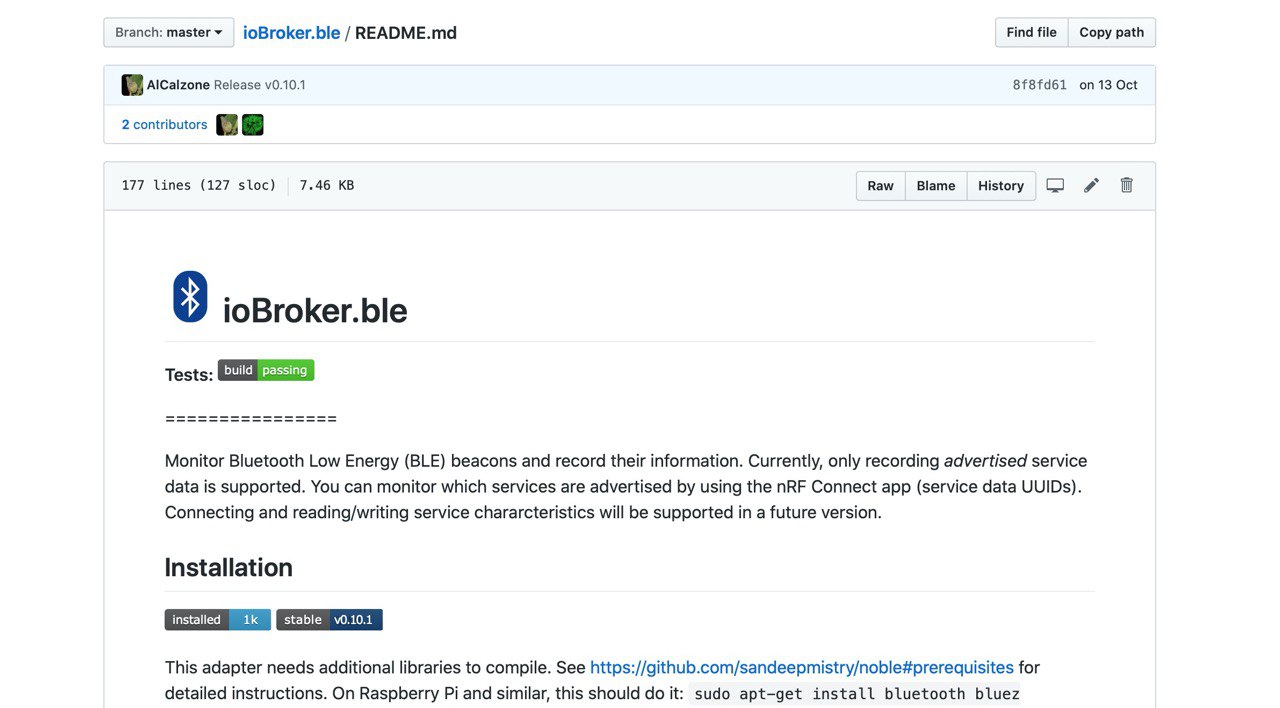This screenshot has height=708, width=1280.
Task: Click the sudo apt-get install code snippet
Action: [857, 694]
